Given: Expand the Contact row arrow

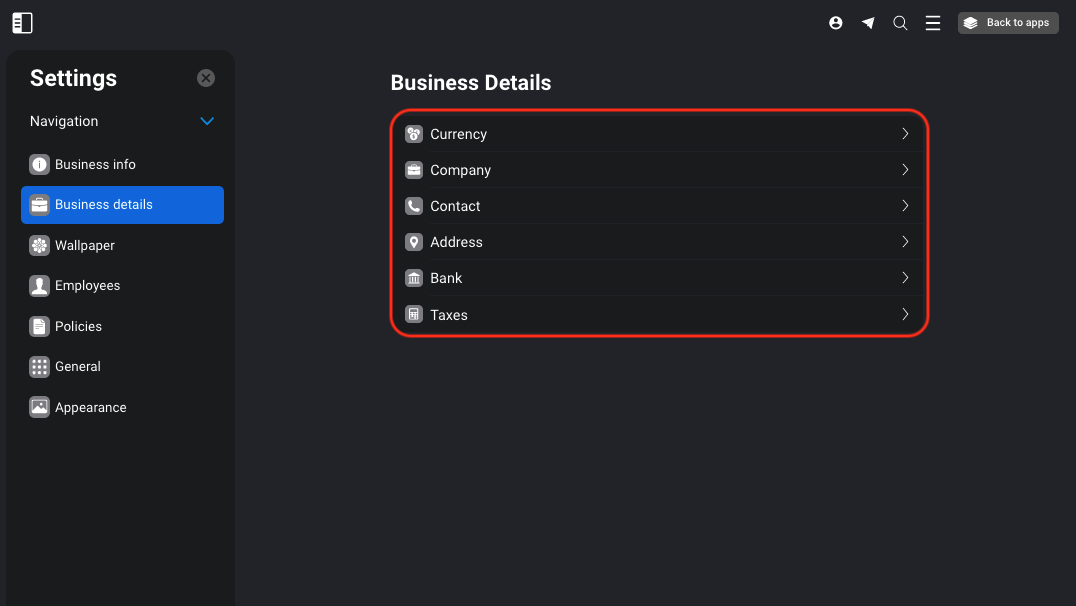Looking at the screenshot, I should [905, 206].
